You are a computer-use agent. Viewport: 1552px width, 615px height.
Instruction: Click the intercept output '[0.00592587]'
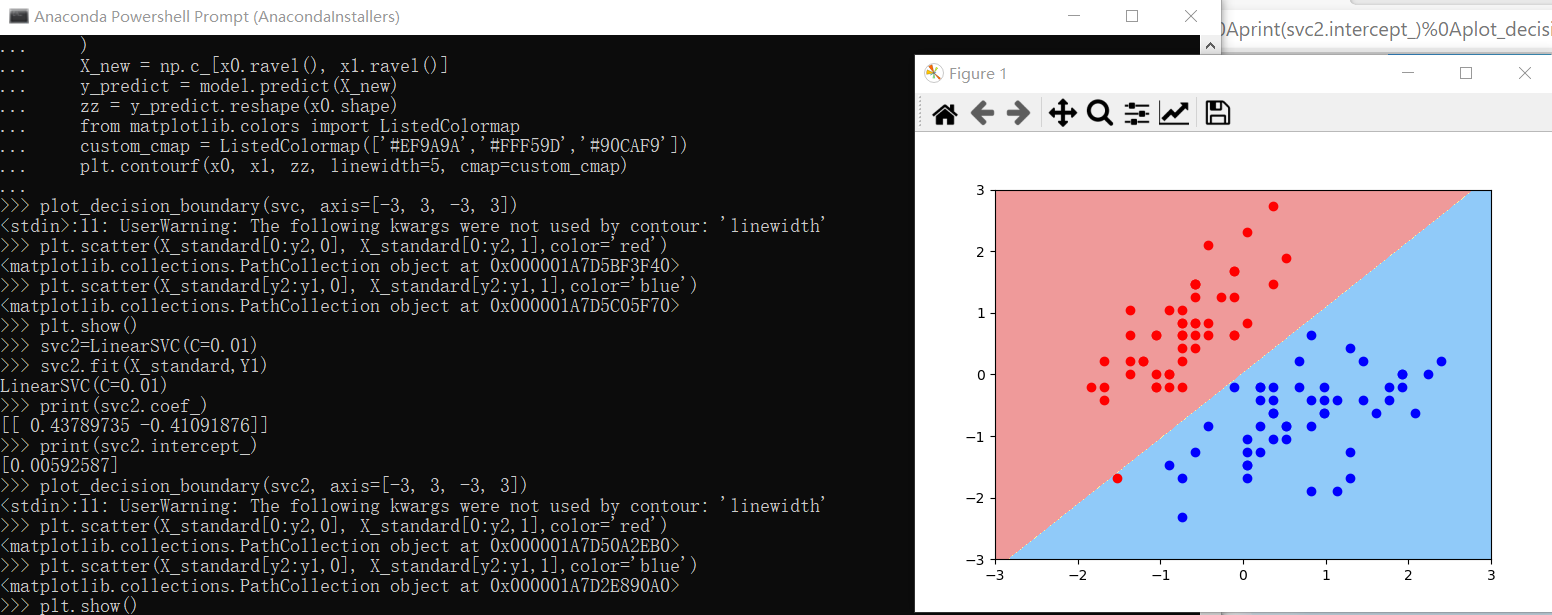(60, 466)
